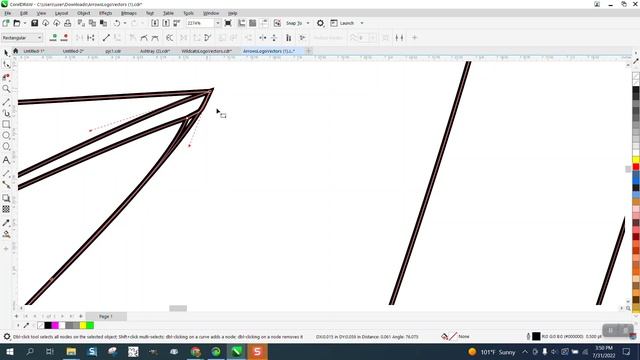Select the Parallel Dimension tool
This screenshot has width=640, height=360.
click(6, 173)
